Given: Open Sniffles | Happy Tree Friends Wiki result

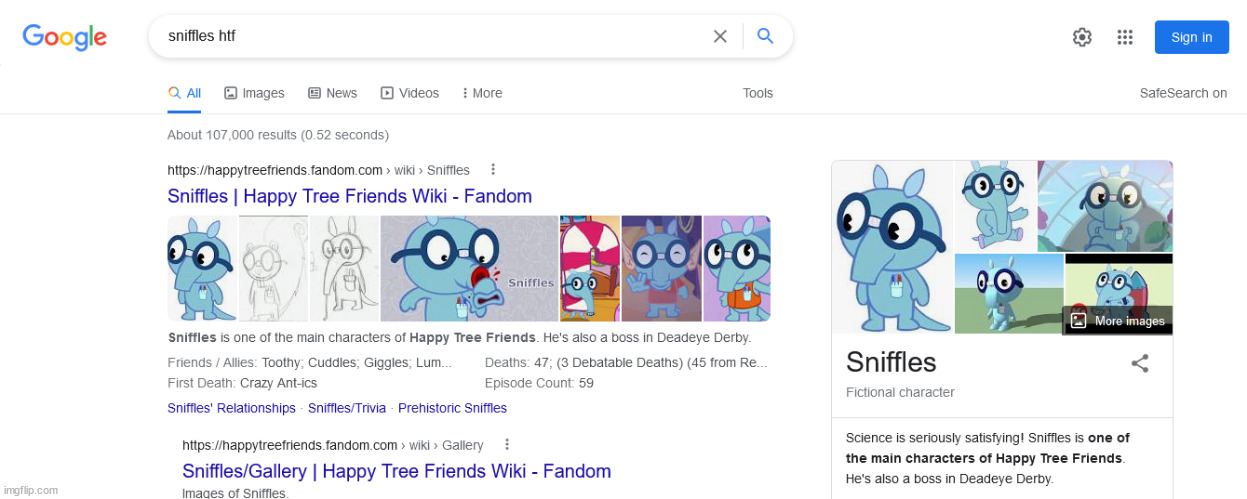Looking at the screenshot, I should (x=349, y=196).
